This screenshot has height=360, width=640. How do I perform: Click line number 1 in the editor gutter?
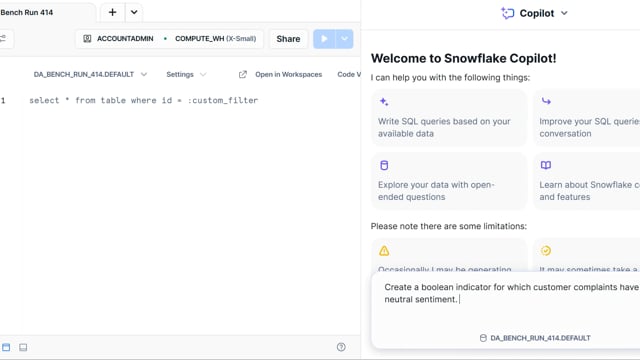[x=3, y=100]
